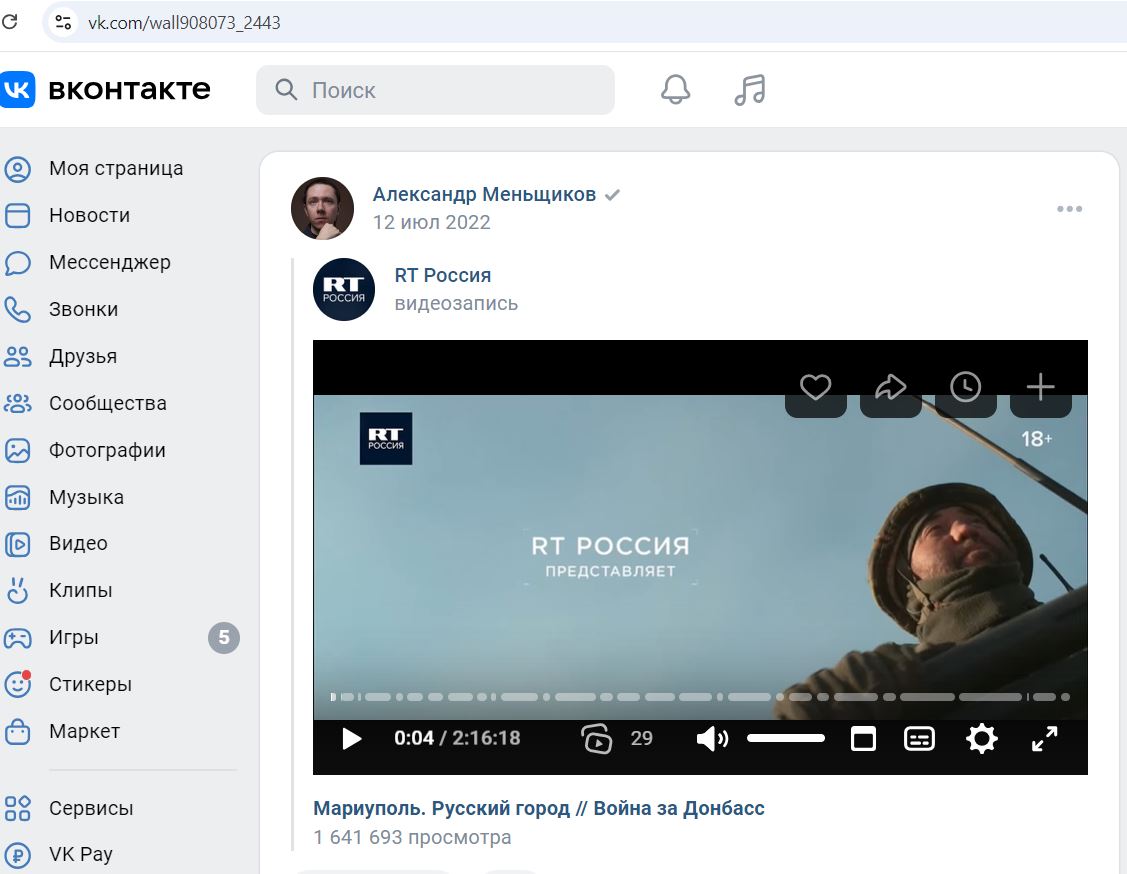Click the Клипы sidebar icon

coord(17,590)
